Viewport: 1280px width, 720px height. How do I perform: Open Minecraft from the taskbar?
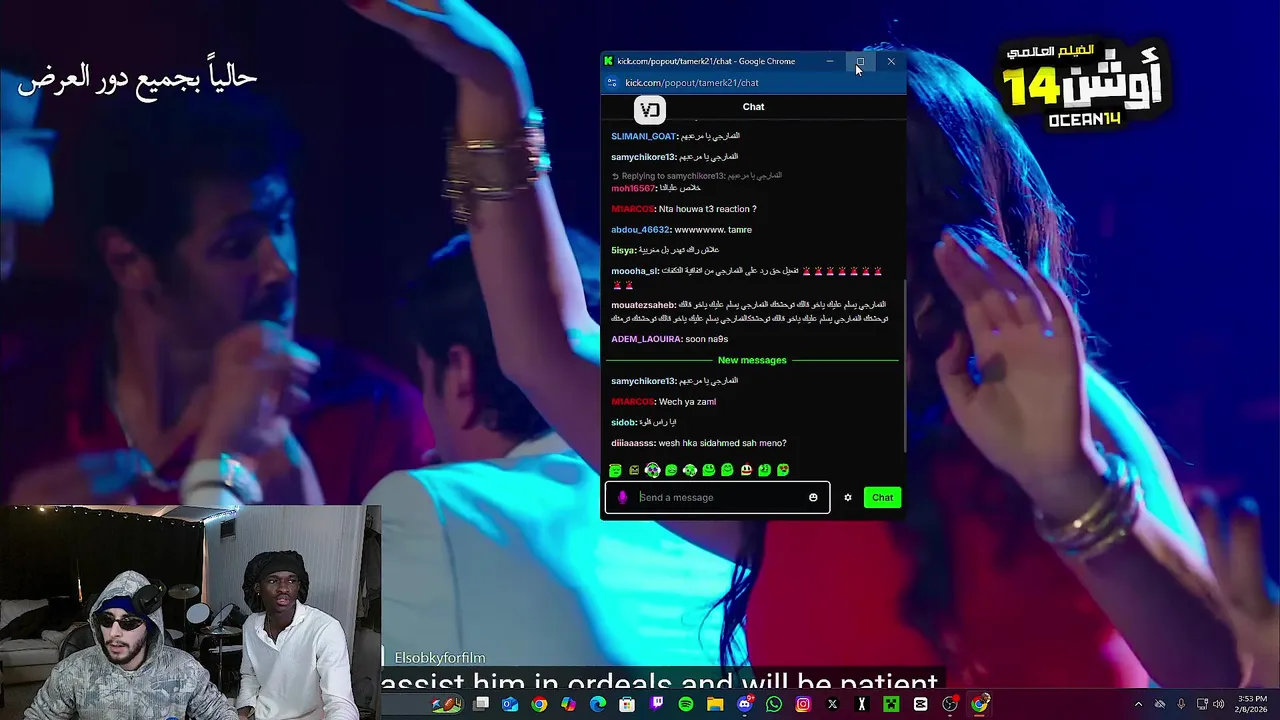tap(891, 705)
